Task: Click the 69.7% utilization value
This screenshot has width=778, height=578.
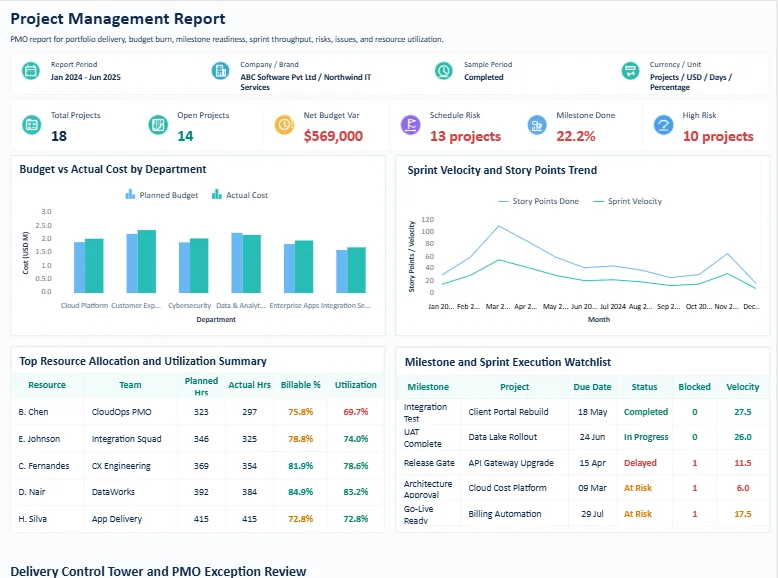Action: coord(356,412)
